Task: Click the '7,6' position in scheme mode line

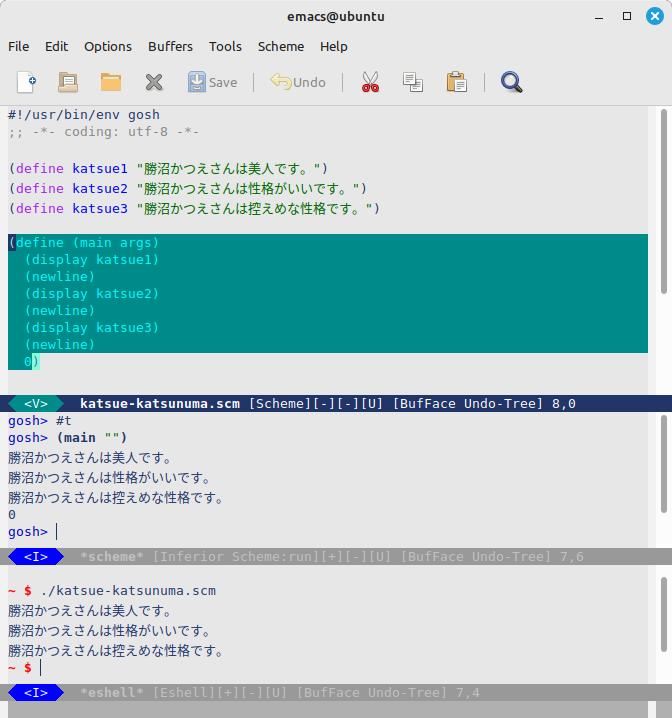Action: pyautogui.click(x=572, y=557)
